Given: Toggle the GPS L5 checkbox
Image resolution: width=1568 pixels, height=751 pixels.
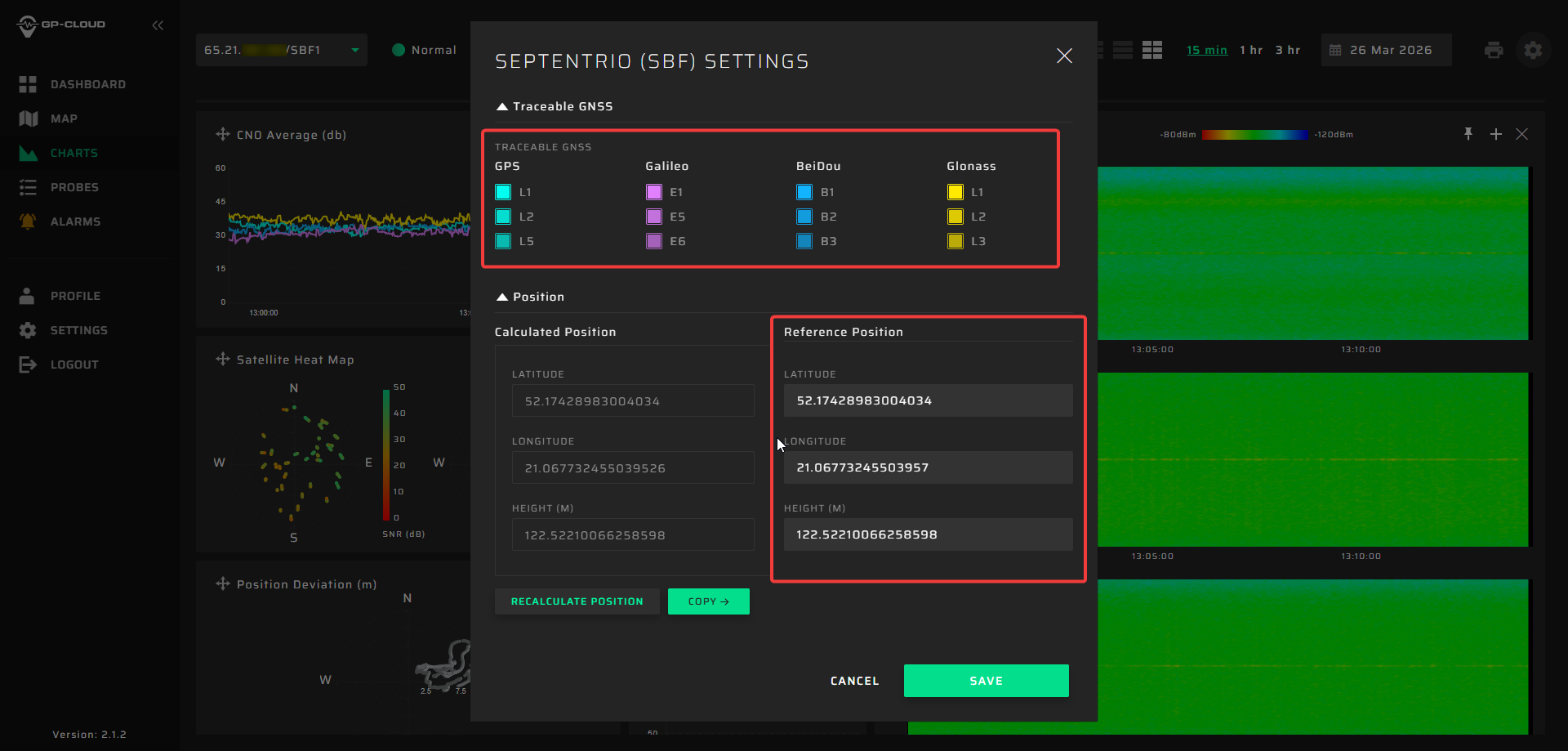Looking at the screenshot, I should (503, 241).
